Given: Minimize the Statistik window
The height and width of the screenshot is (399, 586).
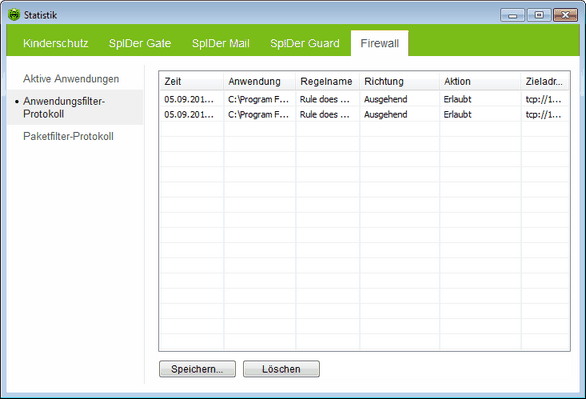Looking at the screenshot, I should coord(512,15).
